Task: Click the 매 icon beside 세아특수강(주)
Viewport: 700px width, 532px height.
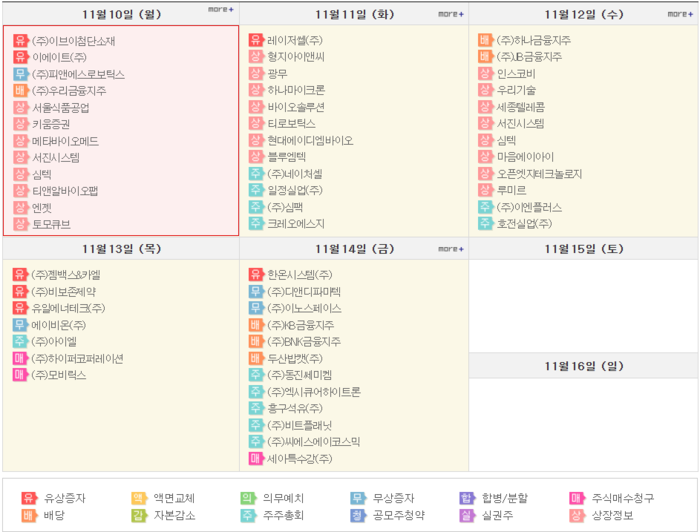Action: tap(256, 458)
